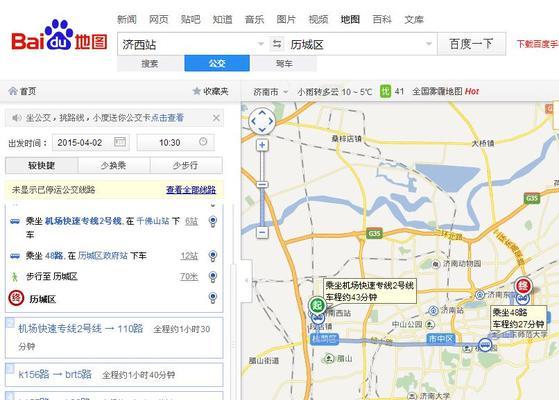Screen dimensions: 559x400
Task: Locate the 历城区 end point on map
Action: (213, 297)
